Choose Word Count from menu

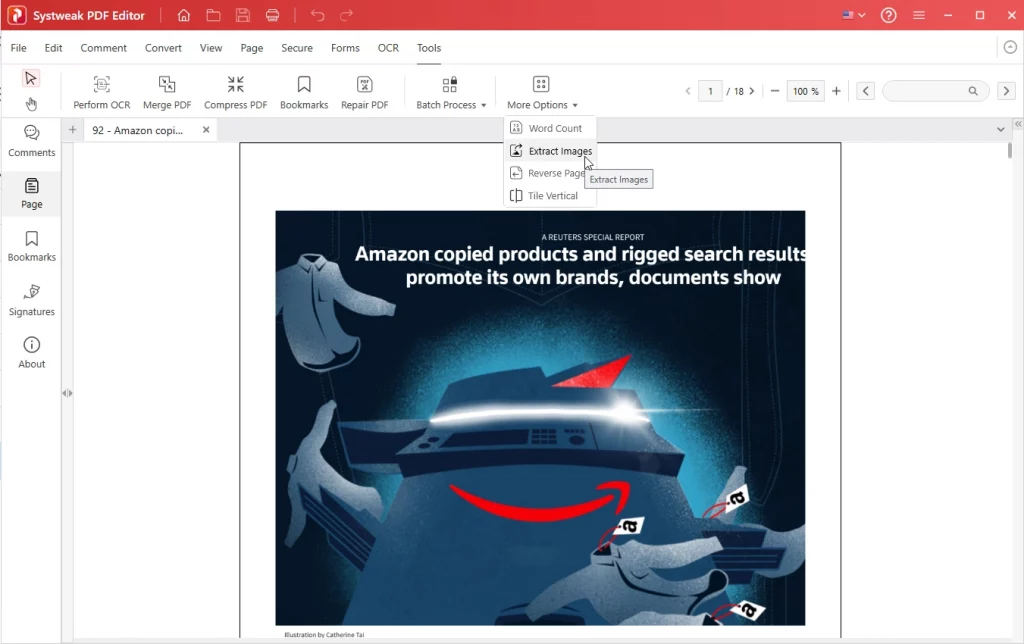tap(550, 128)
